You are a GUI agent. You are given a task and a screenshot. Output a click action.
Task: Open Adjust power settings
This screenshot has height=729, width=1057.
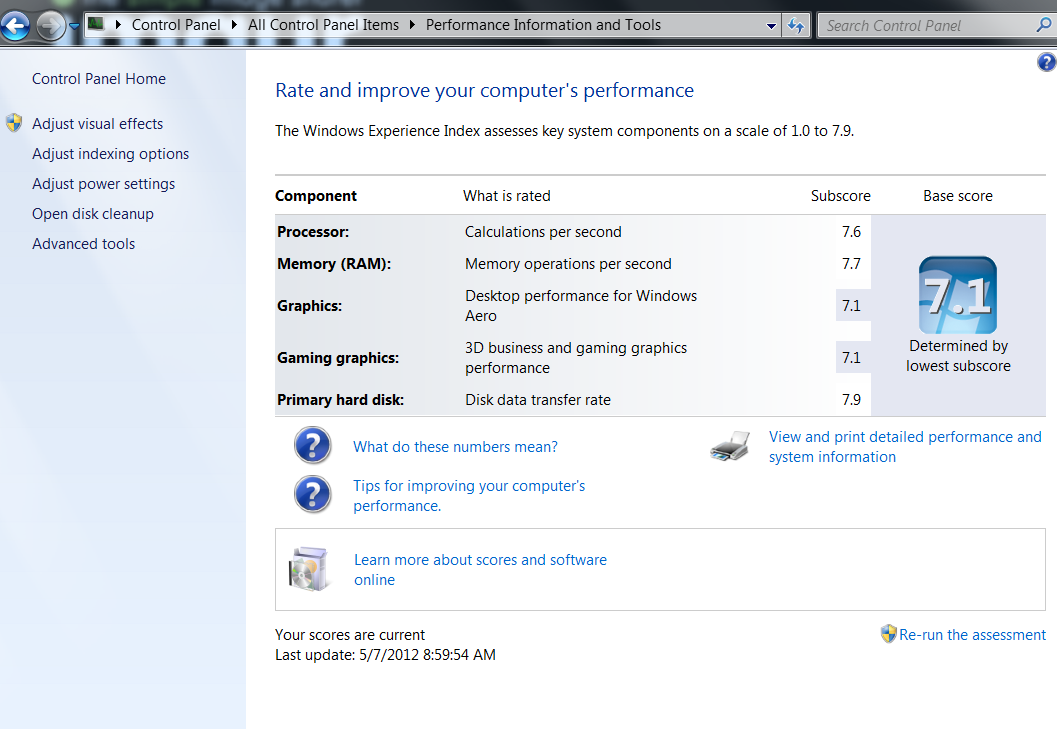tap(104, 184)
